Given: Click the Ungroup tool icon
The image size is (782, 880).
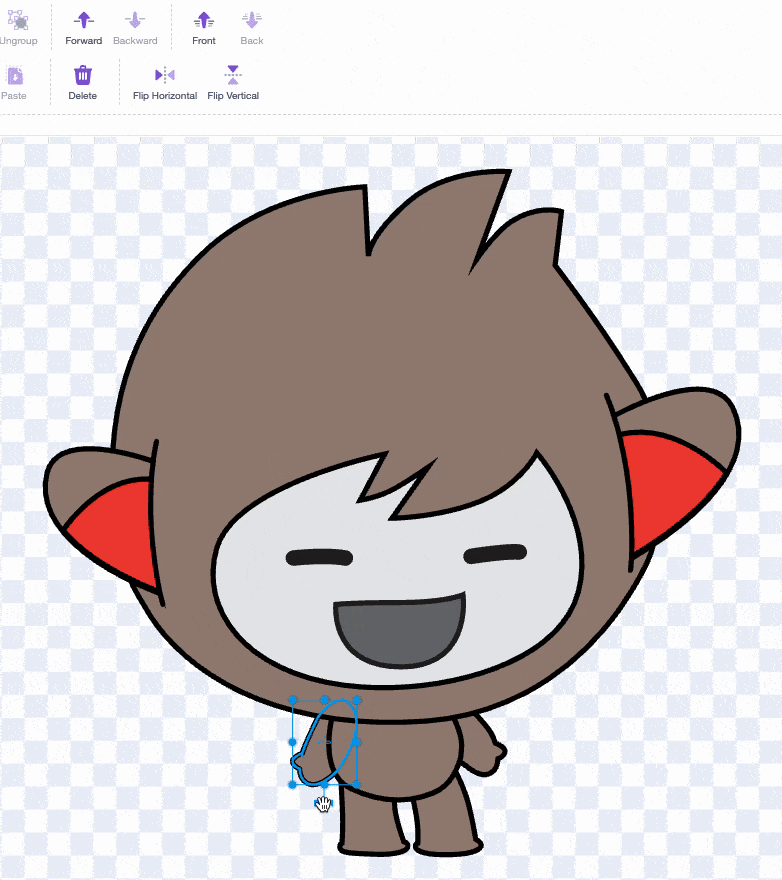Looking at the screenshot, I should point(16,20).
